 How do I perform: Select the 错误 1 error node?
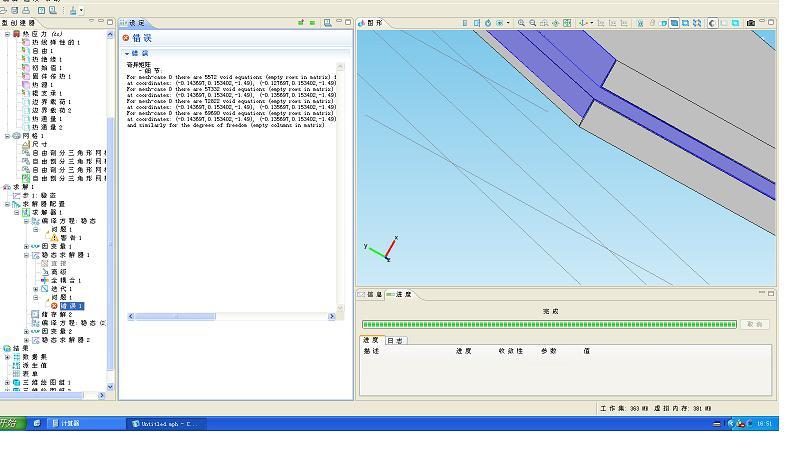click(x=71, y=306)
